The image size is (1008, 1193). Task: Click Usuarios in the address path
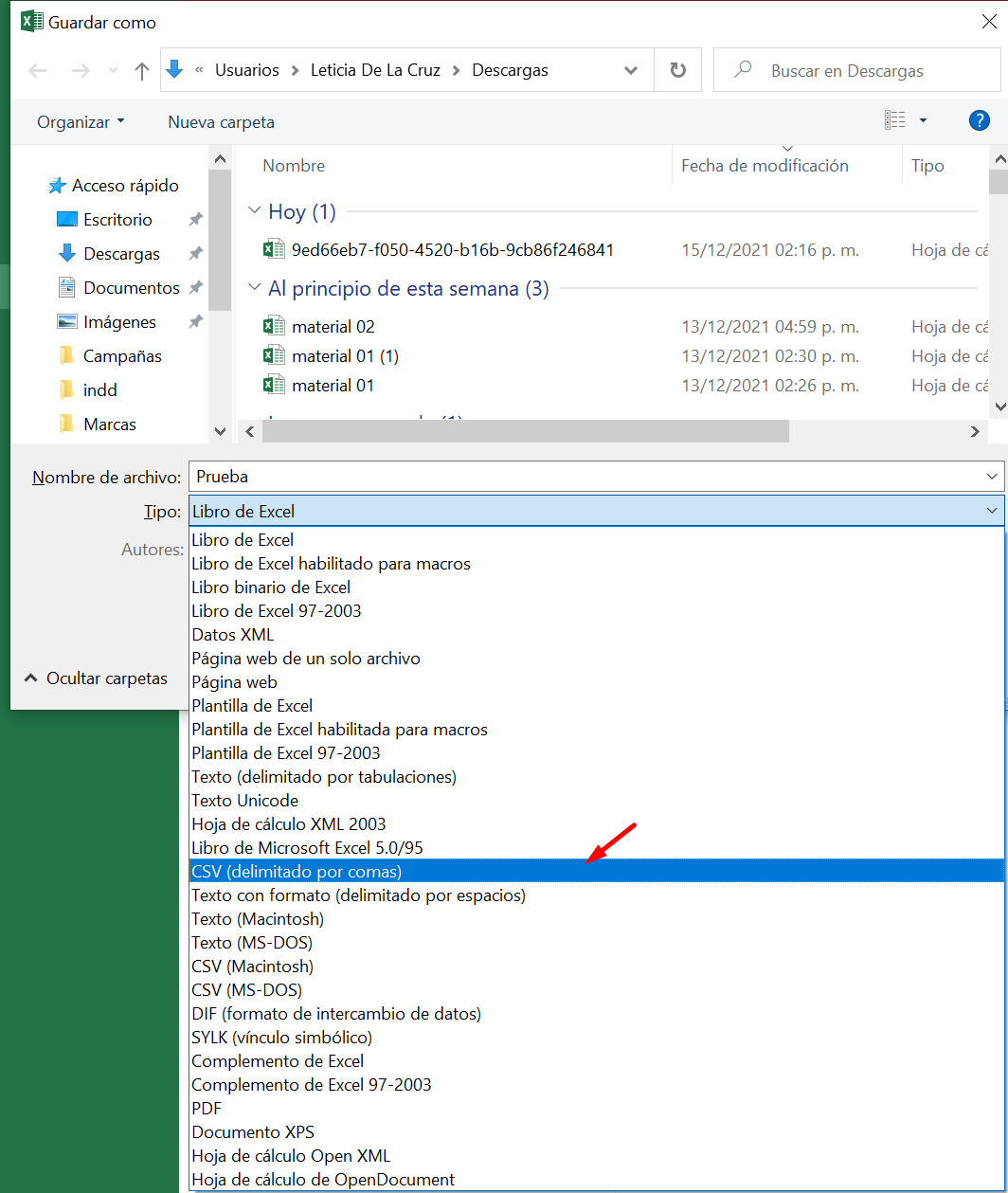pos(246,70)
